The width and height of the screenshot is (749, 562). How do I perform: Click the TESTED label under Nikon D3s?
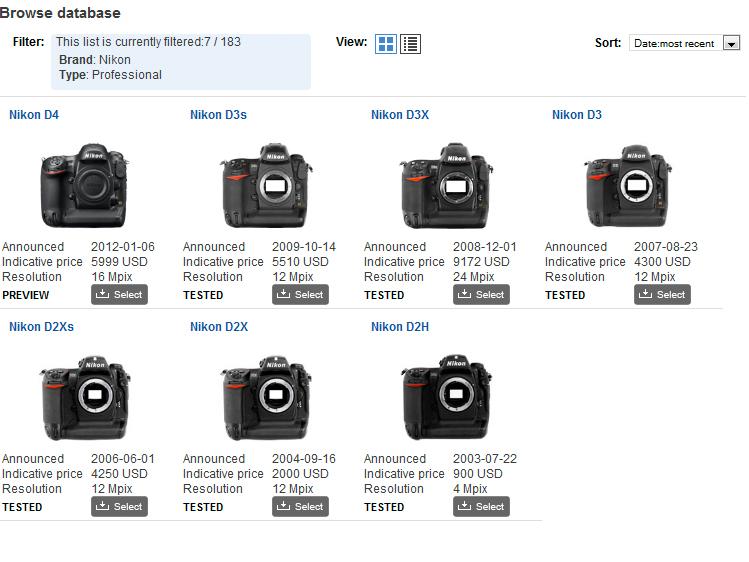point(203,295)
